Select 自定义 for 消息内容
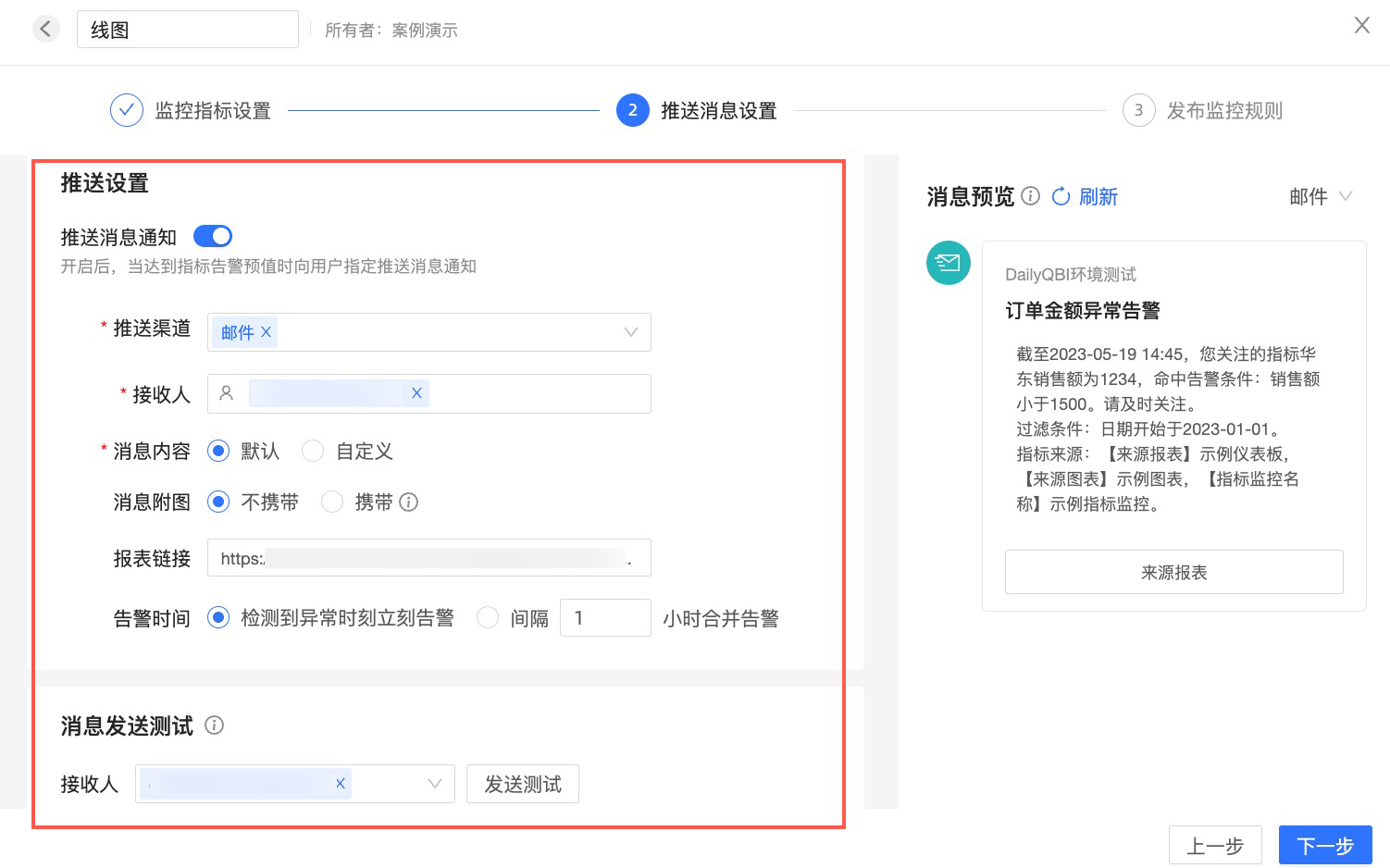Image resolution: width=1390 pixels, height=868 pixels. 313,451
